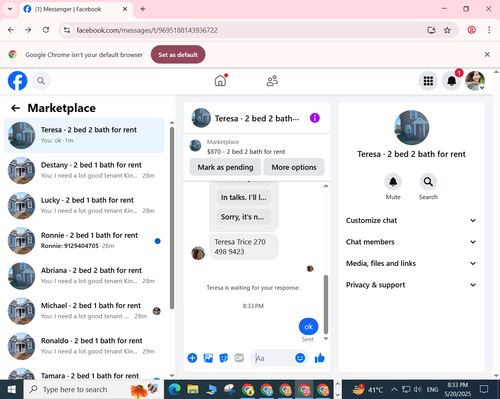Screen dimensions: 500x399
Task: Click the chat messages scrollbar
Action: pos(326,304)
